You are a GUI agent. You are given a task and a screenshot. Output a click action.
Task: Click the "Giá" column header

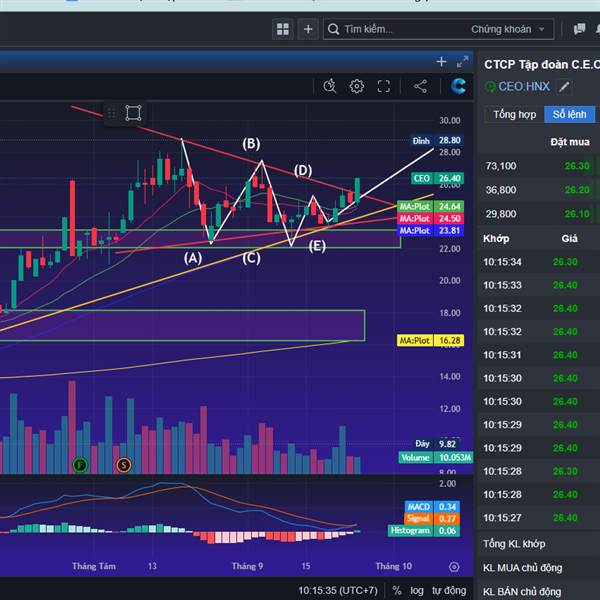click(569, 239)
